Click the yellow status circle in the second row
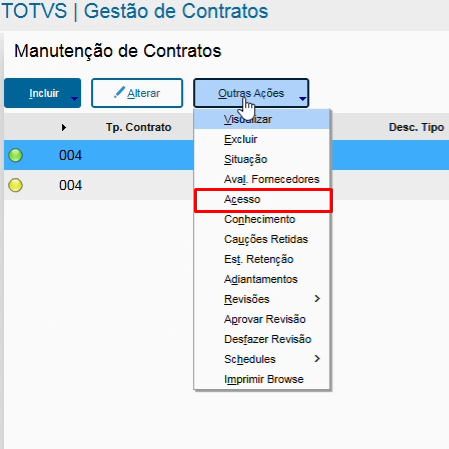 (x=15, y=185)
